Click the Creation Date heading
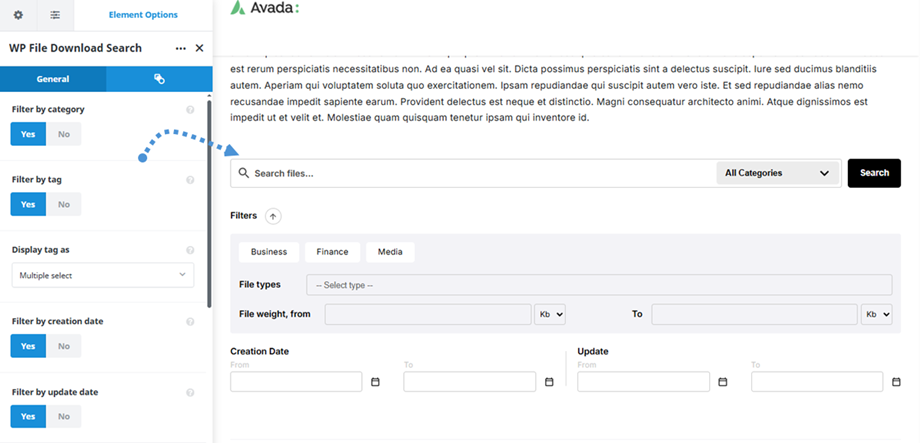The height and width of the screenshot is (443, 920). [259, 351]
